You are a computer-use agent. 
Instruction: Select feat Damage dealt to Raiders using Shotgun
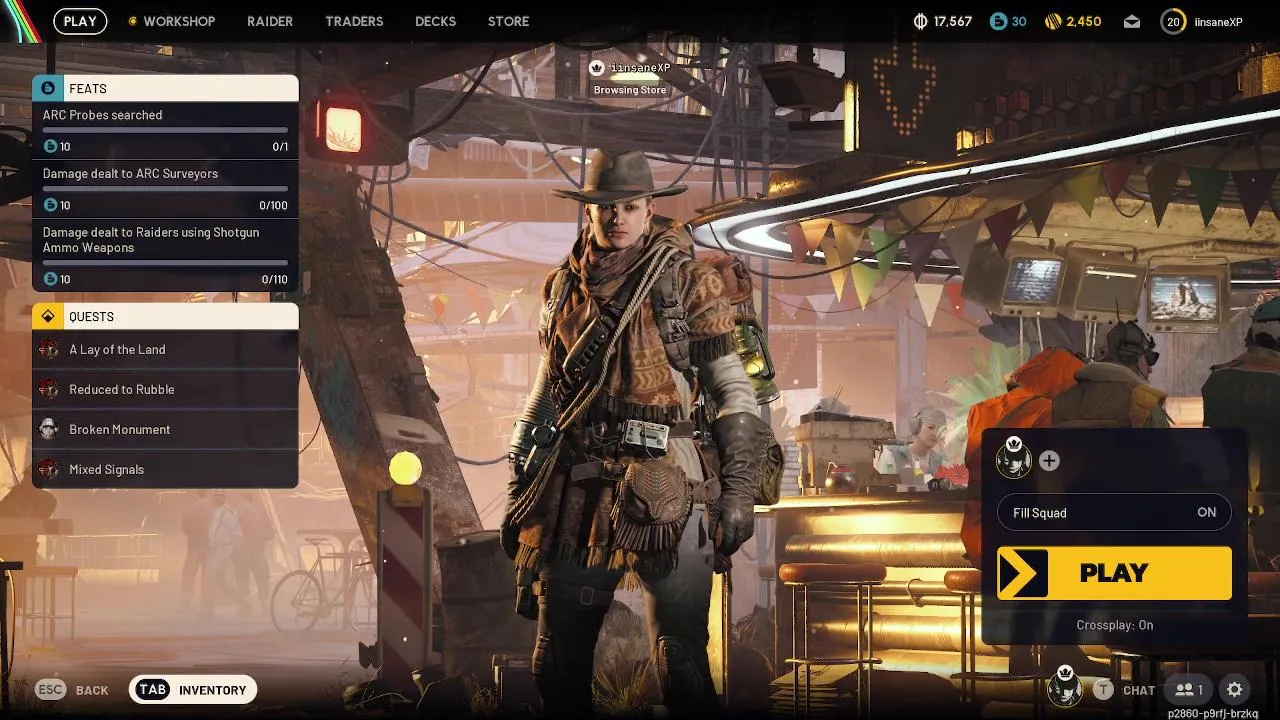click(x=165, y=255)
